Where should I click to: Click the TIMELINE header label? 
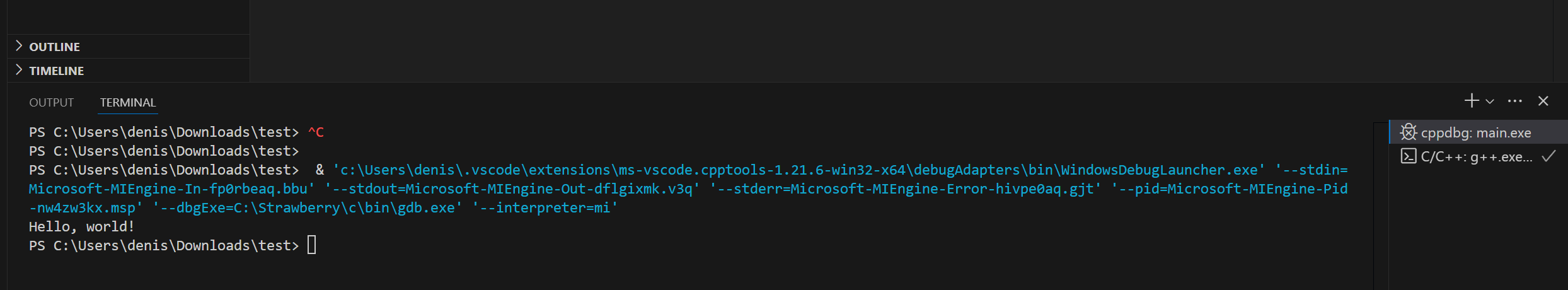click(57, 71)
